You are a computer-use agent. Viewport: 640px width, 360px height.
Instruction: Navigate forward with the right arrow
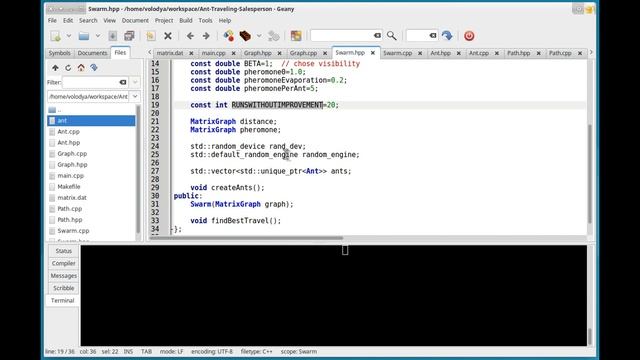click(206, 36)
